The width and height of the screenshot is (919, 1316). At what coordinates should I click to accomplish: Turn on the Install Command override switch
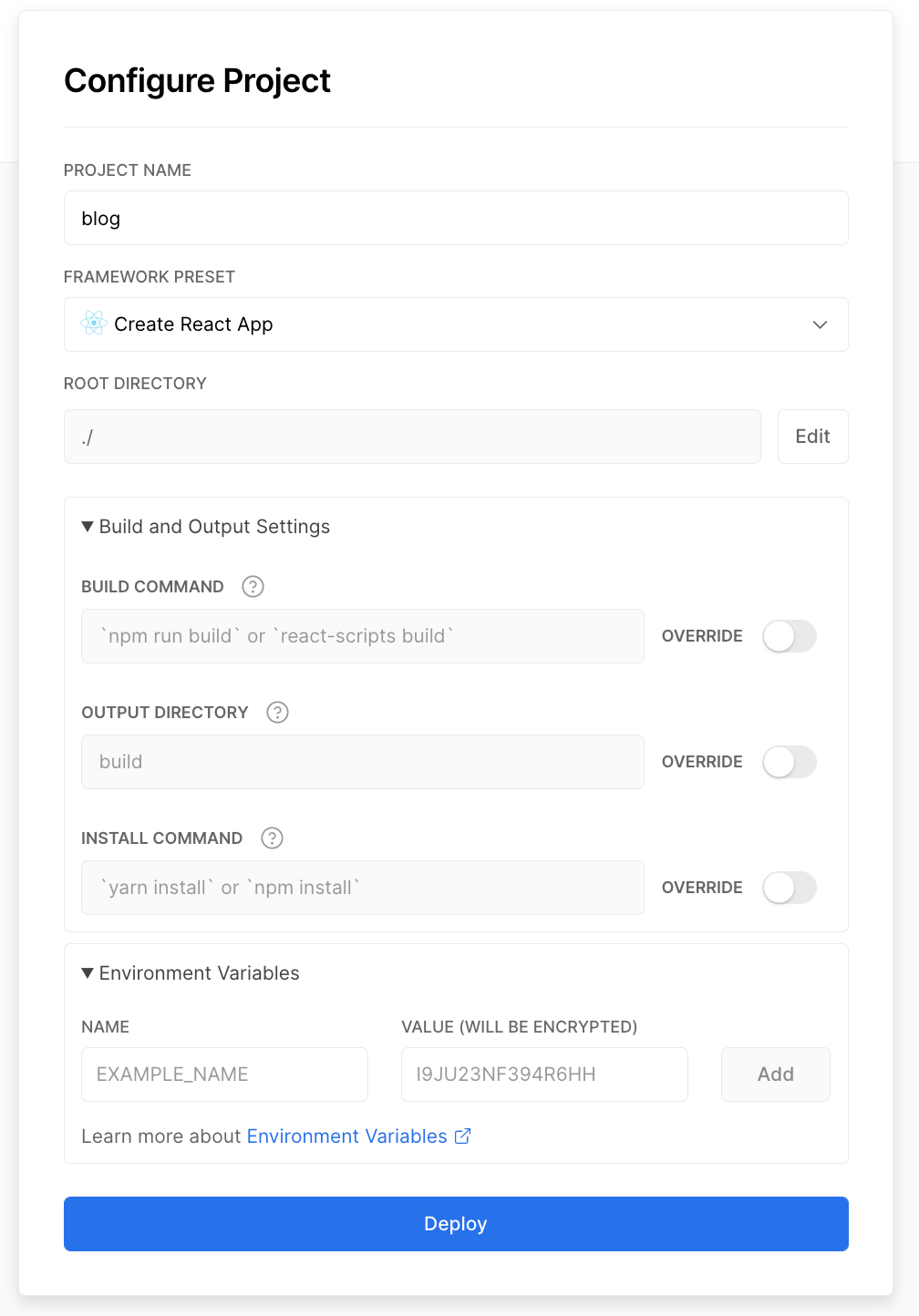tap(790, 888)
